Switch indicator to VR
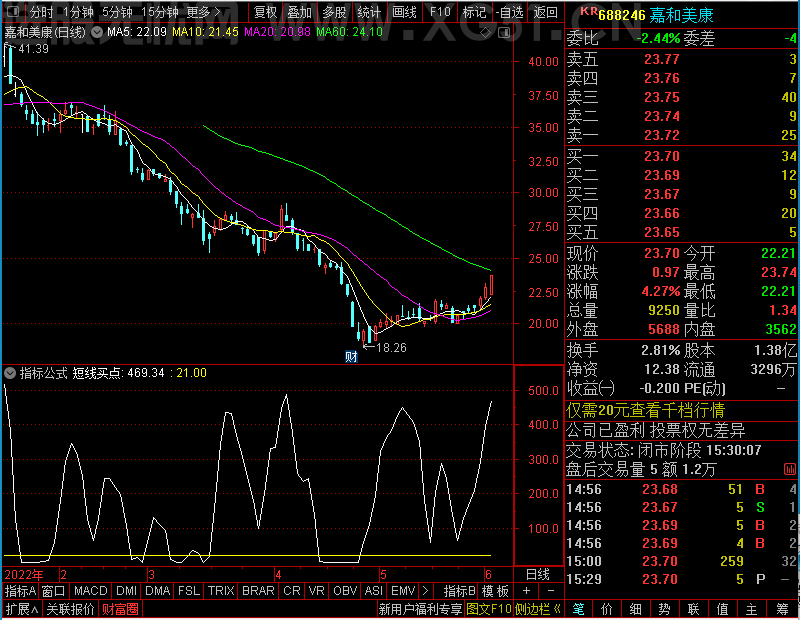The height and width of the screenshot is (620, 800). click(317, 591)
